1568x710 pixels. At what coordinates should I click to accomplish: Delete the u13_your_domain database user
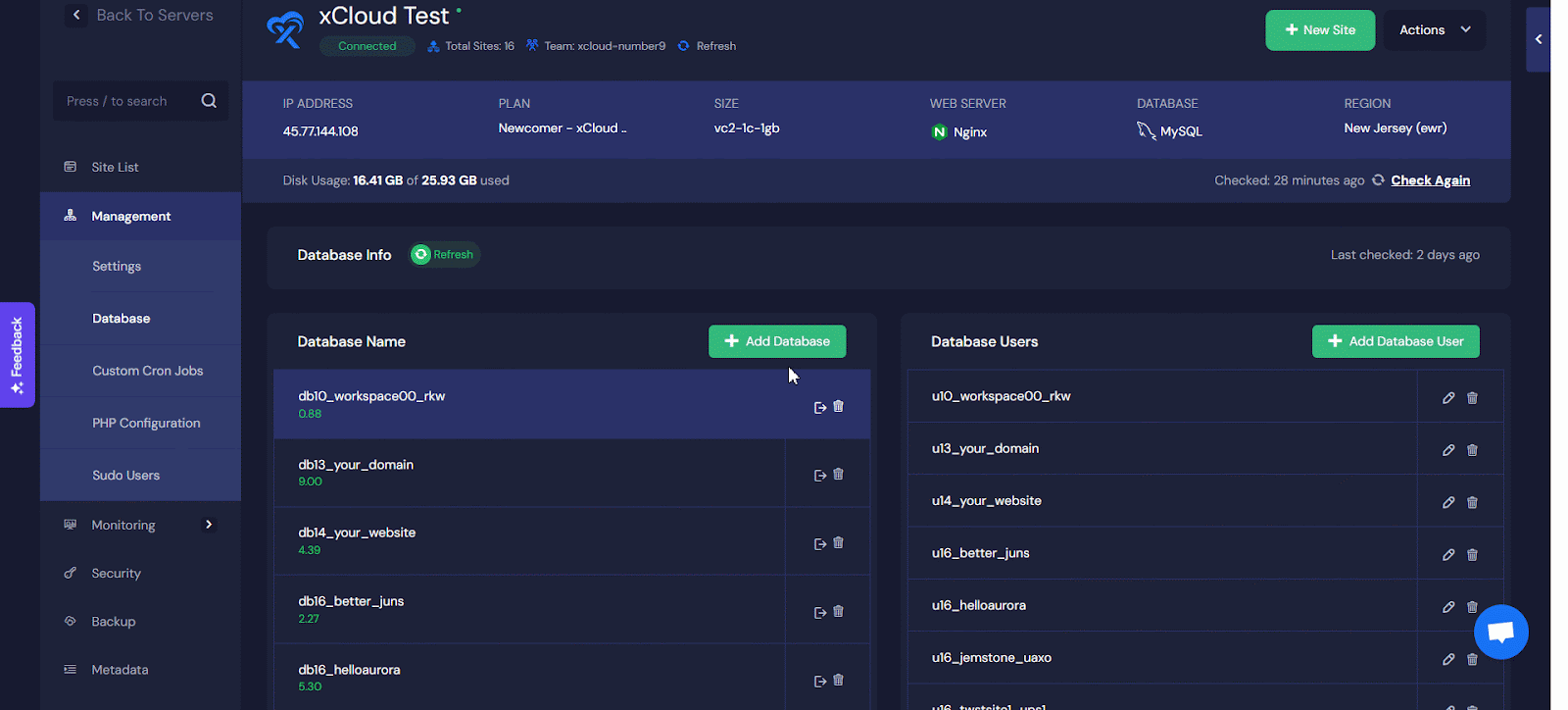[x=1472, y=450]
